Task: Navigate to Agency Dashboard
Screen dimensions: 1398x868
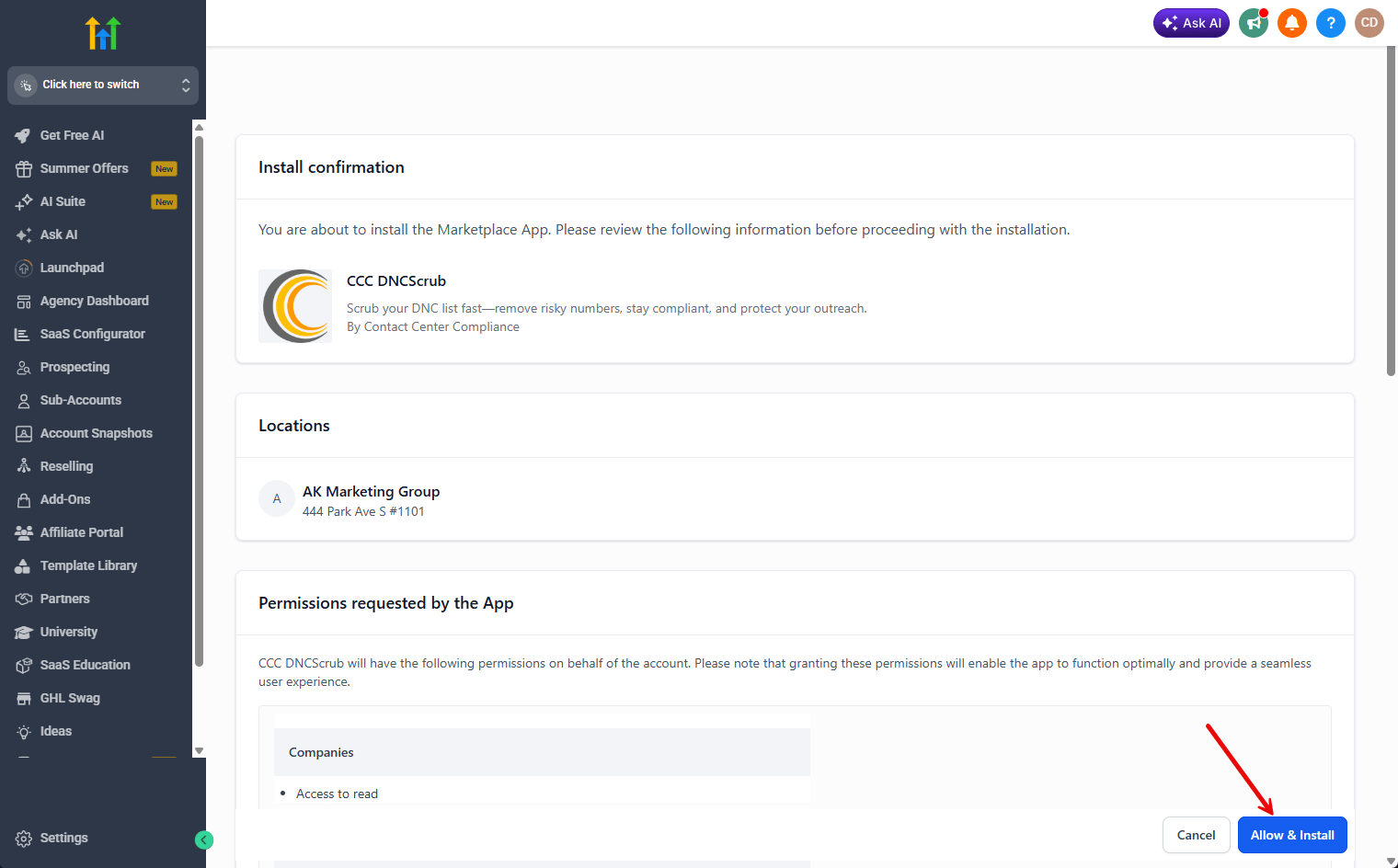Action: 94,301
